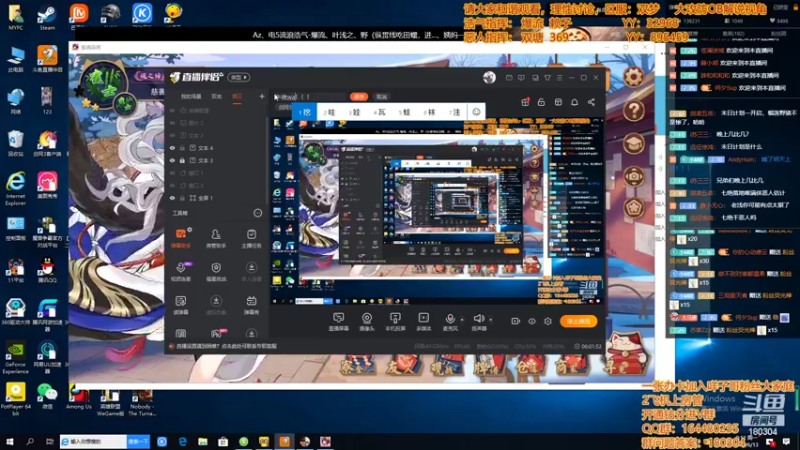Choose IME candidate 1 挖
800x450 pixels.
click(x=305, y=112)
